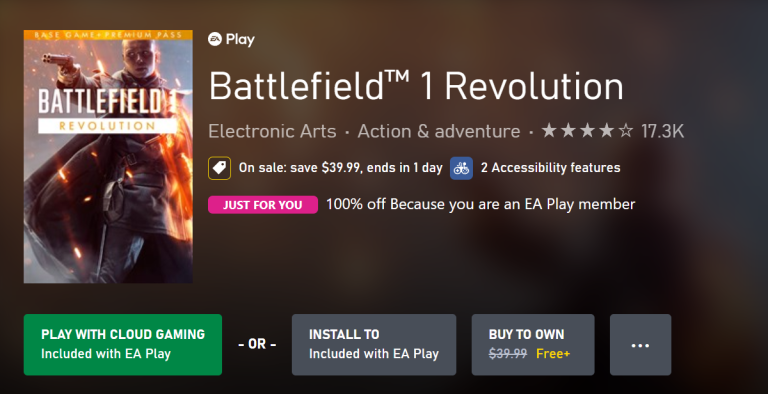The height and width of the screenshot is (394, 768).
Task: Click the pink JUST FOR YOU badge
Action: pos(263,205)
